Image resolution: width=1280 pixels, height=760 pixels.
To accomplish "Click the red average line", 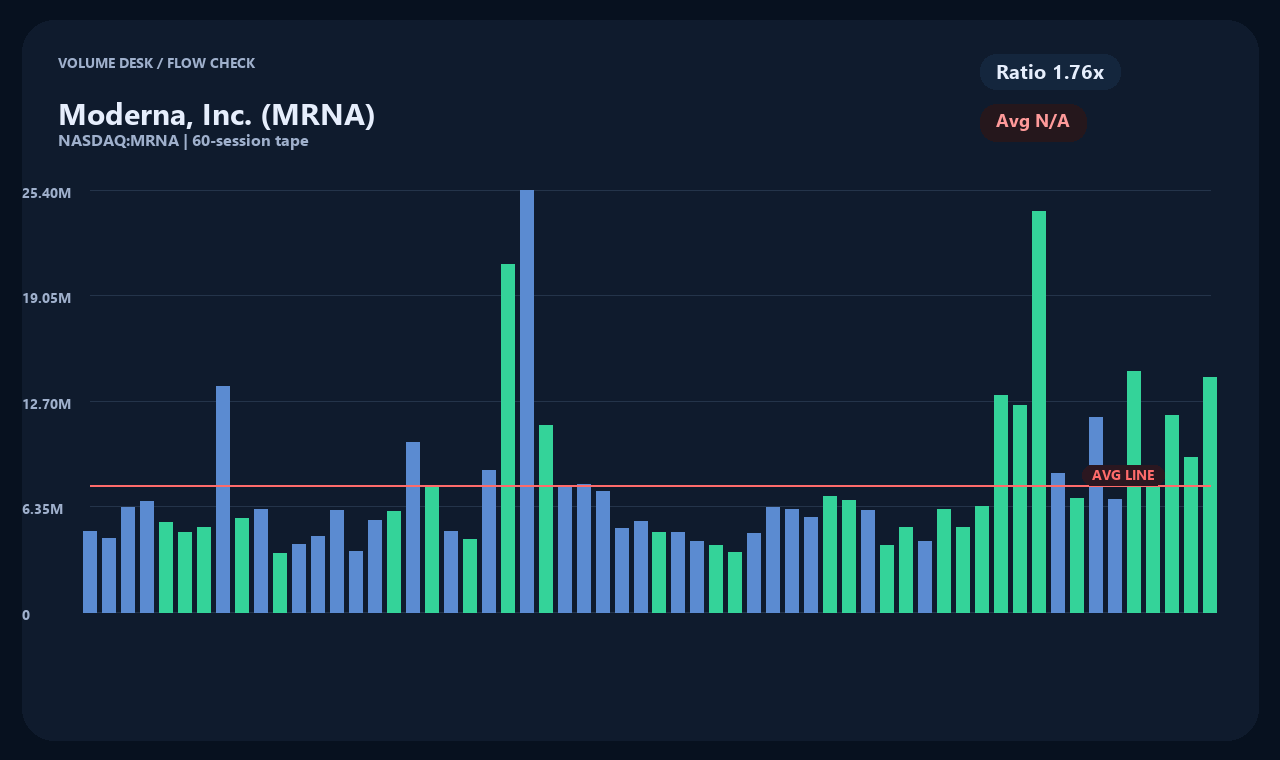I will click(650, 486).
